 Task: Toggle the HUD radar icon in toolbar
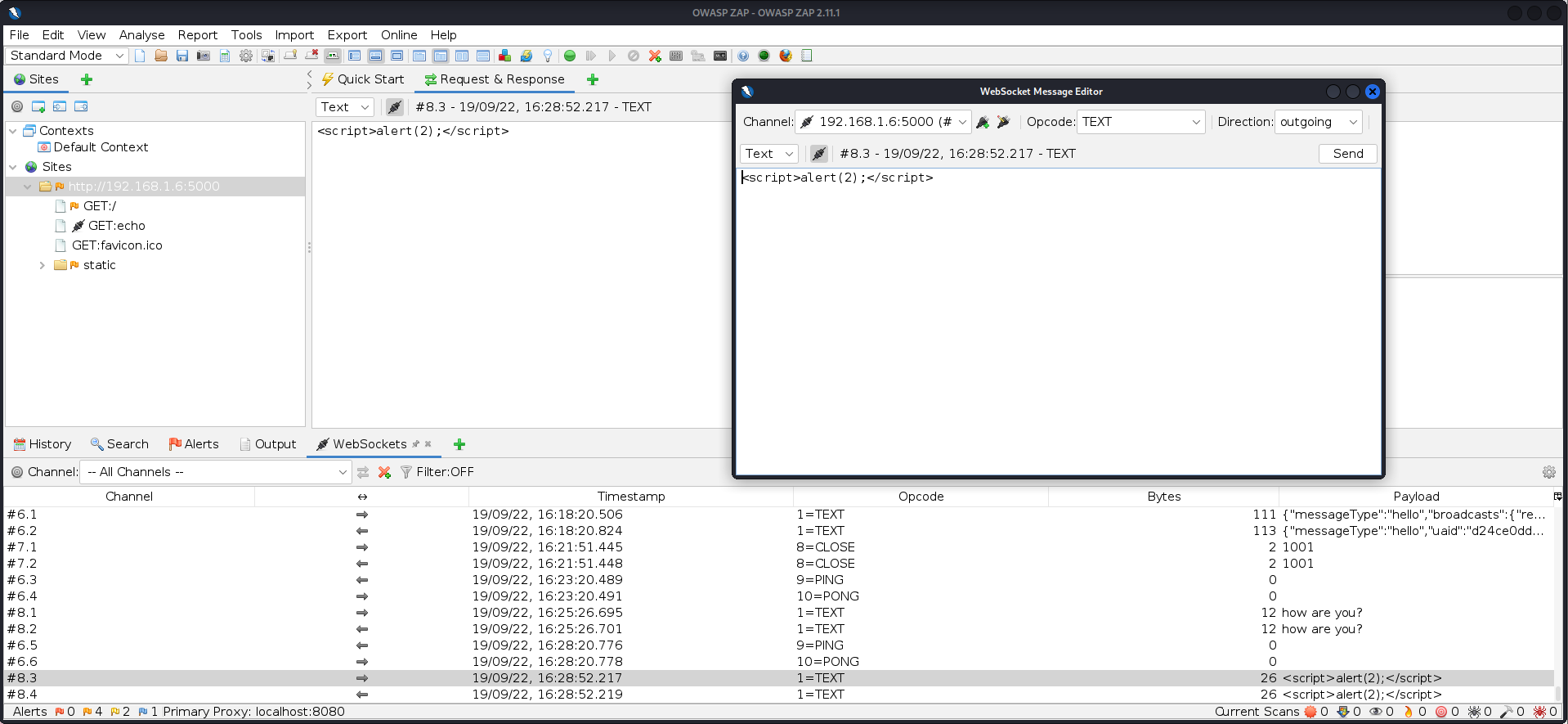[764, 56]
